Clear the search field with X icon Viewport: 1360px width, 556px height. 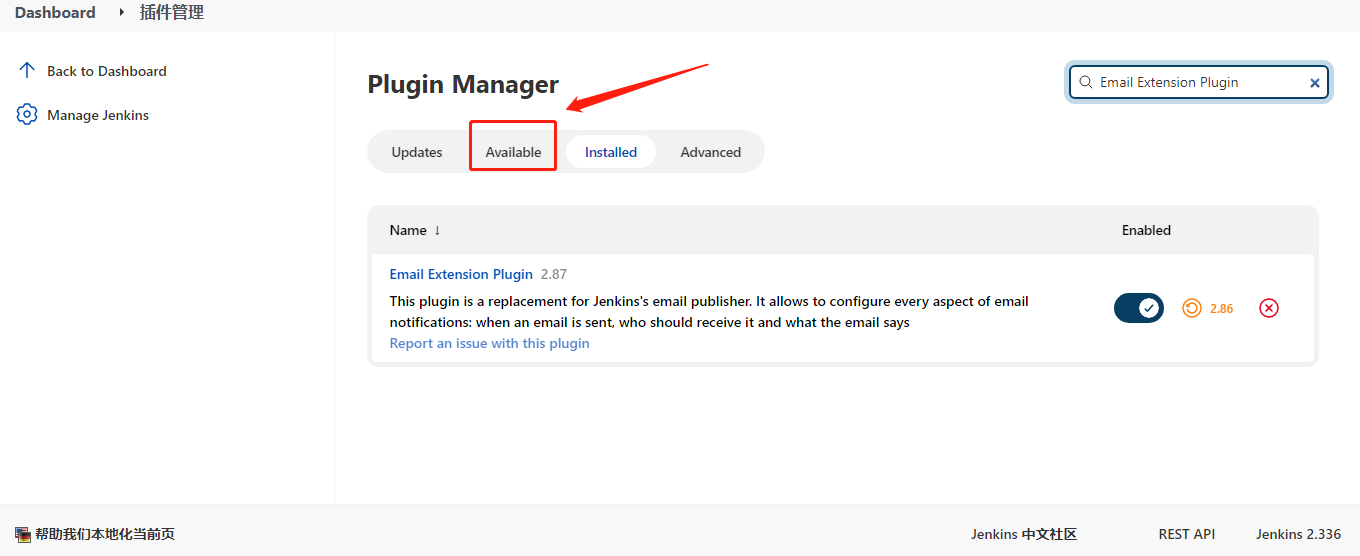point(1315,83)
